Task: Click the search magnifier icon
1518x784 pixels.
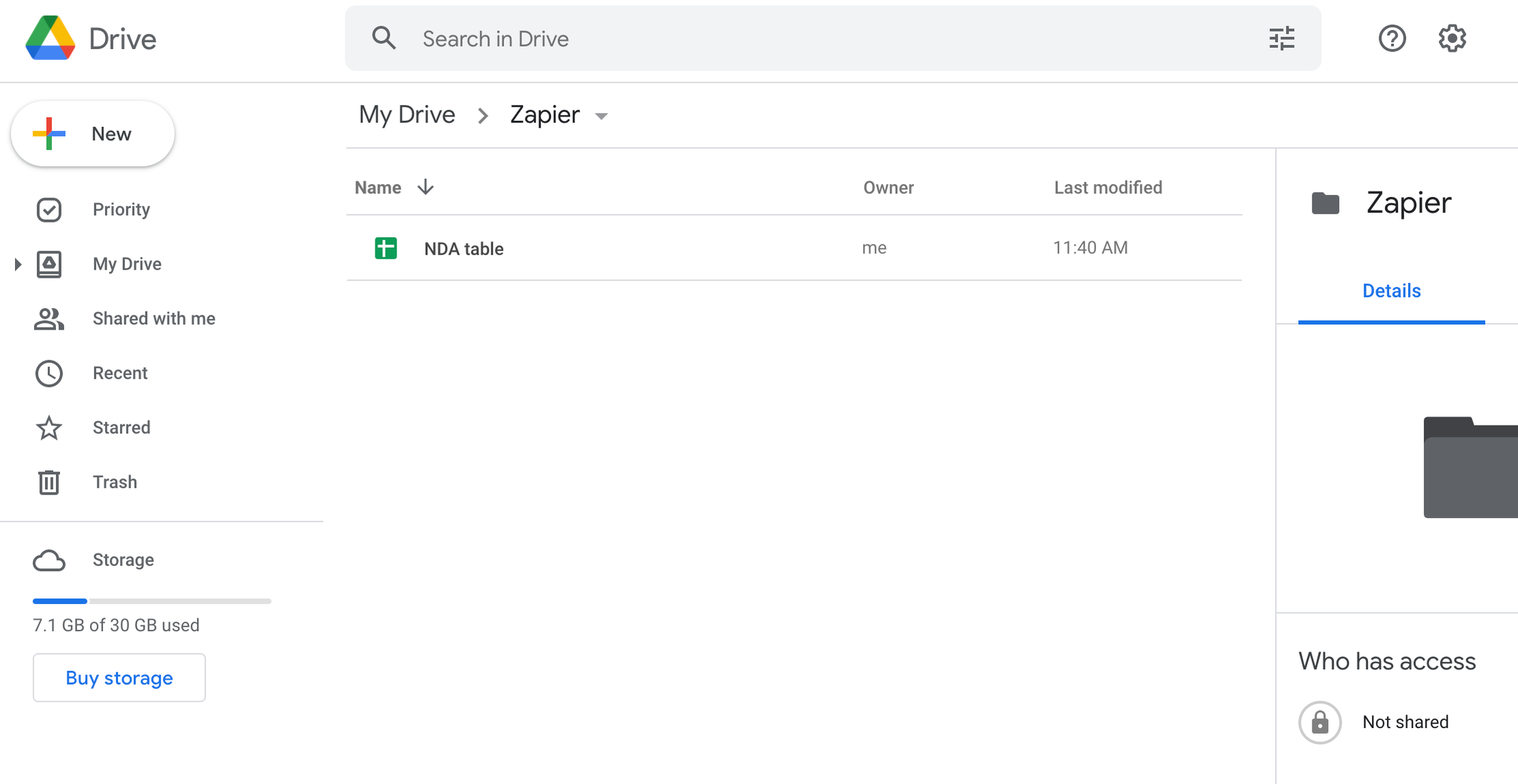Action: pos(384,39)
